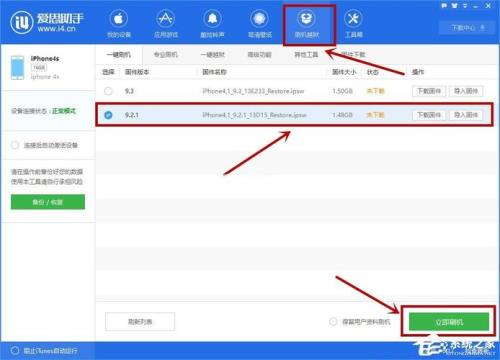
Task: Click 下载固件 for firmware 9.3
Action: (429, 91)
